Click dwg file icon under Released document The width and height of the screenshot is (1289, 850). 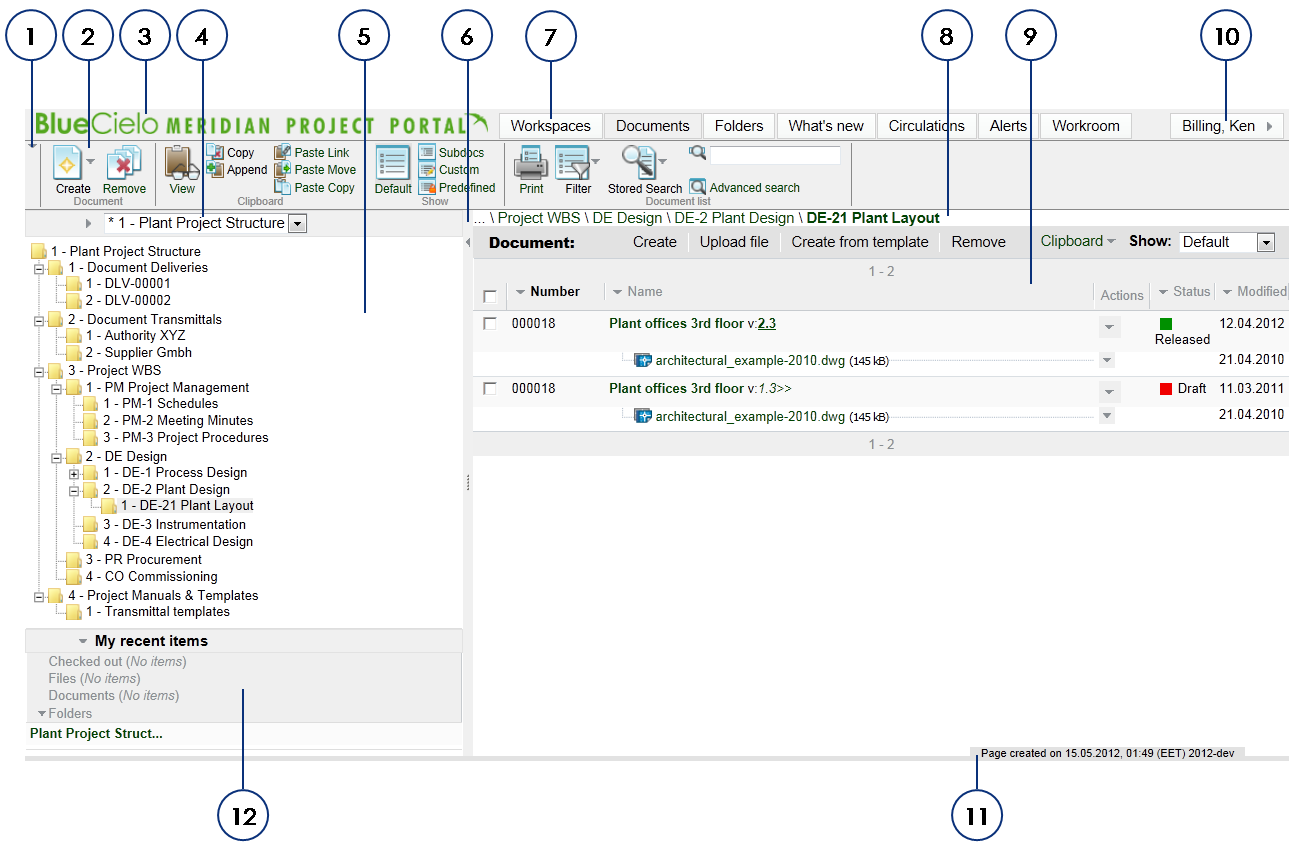tap(643, 360)
